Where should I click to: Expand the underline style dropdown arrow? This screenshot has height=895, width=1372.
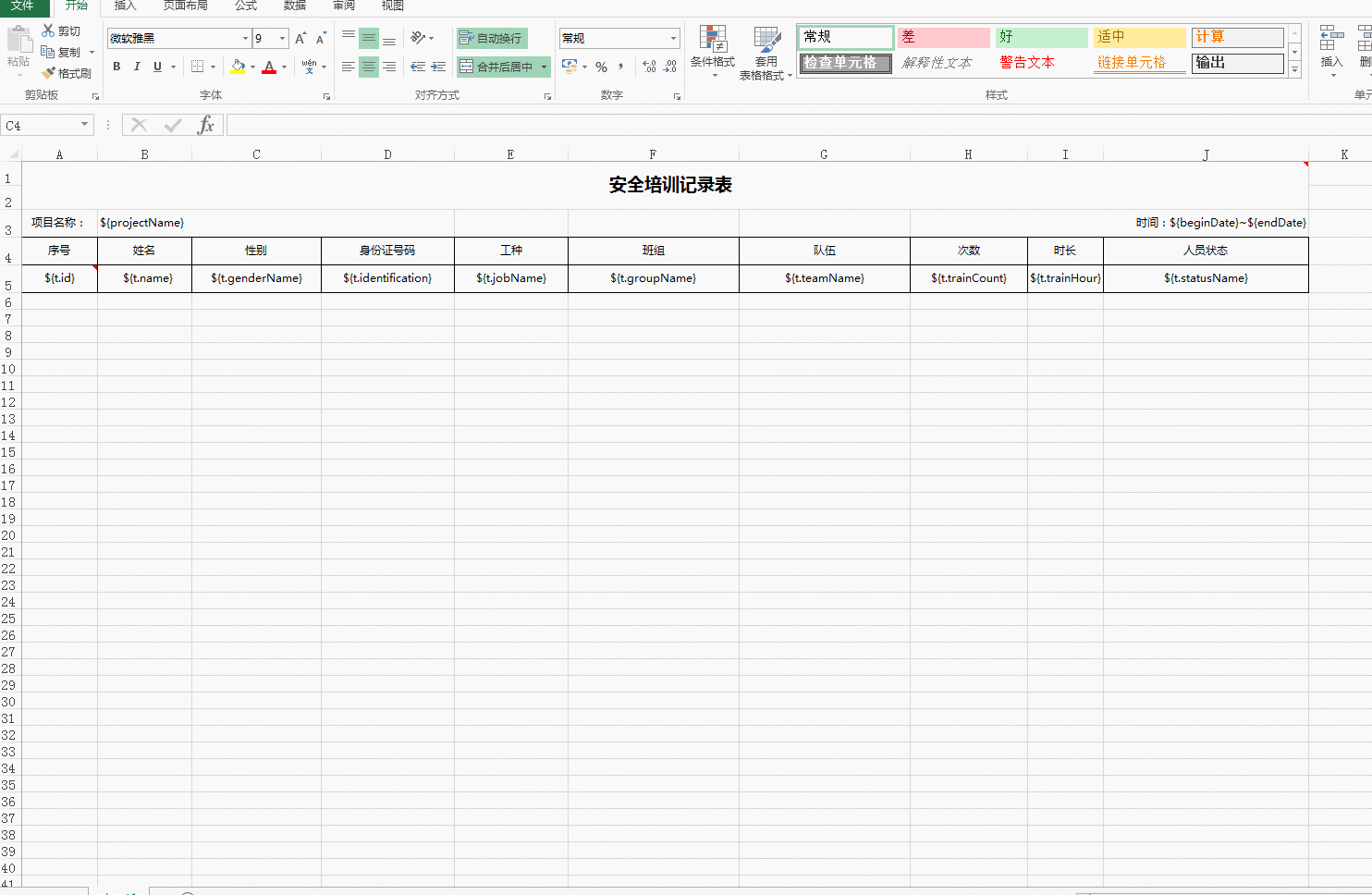[173, 67]
